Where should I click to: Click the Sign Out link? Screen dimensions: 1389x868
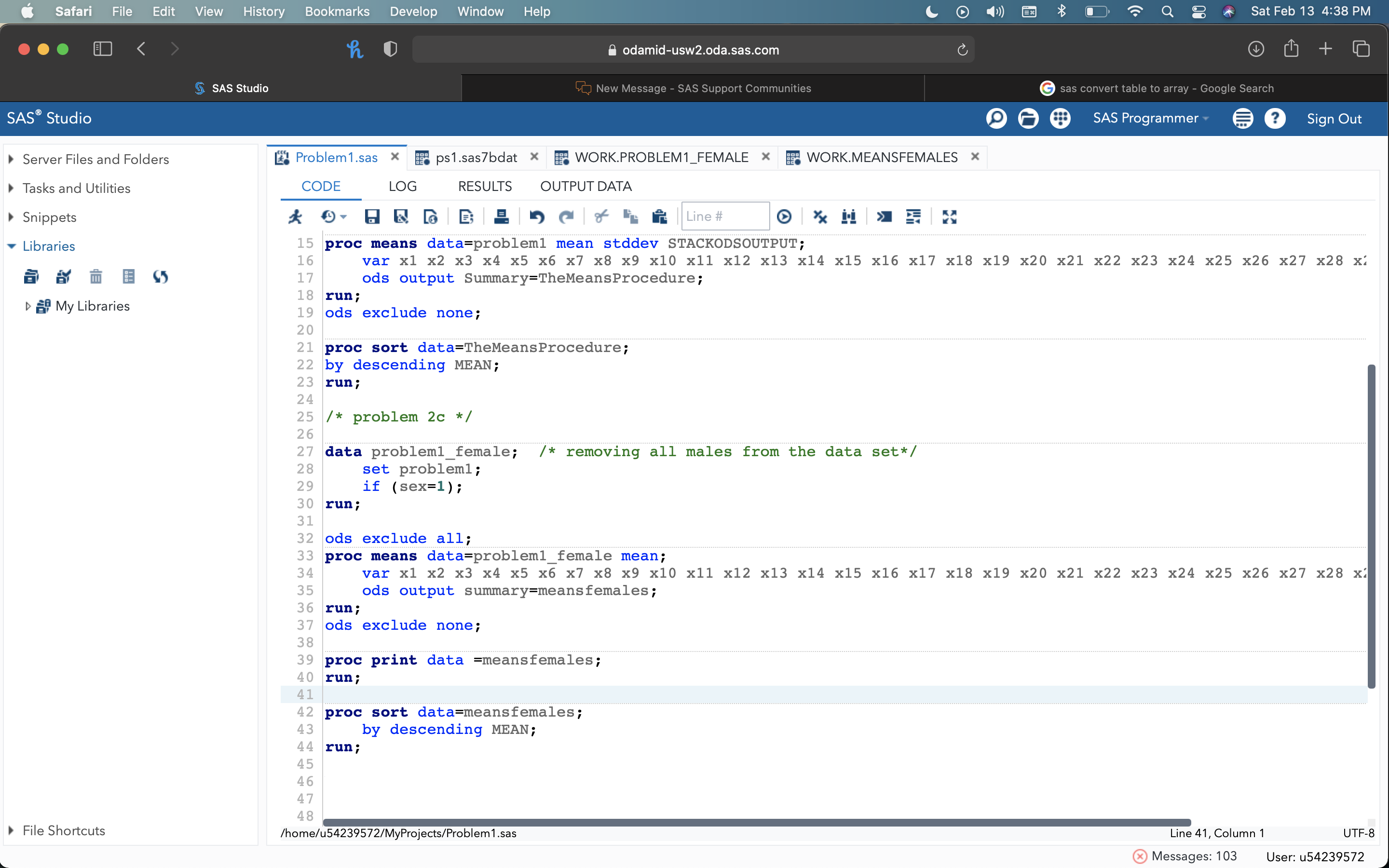1334,119
